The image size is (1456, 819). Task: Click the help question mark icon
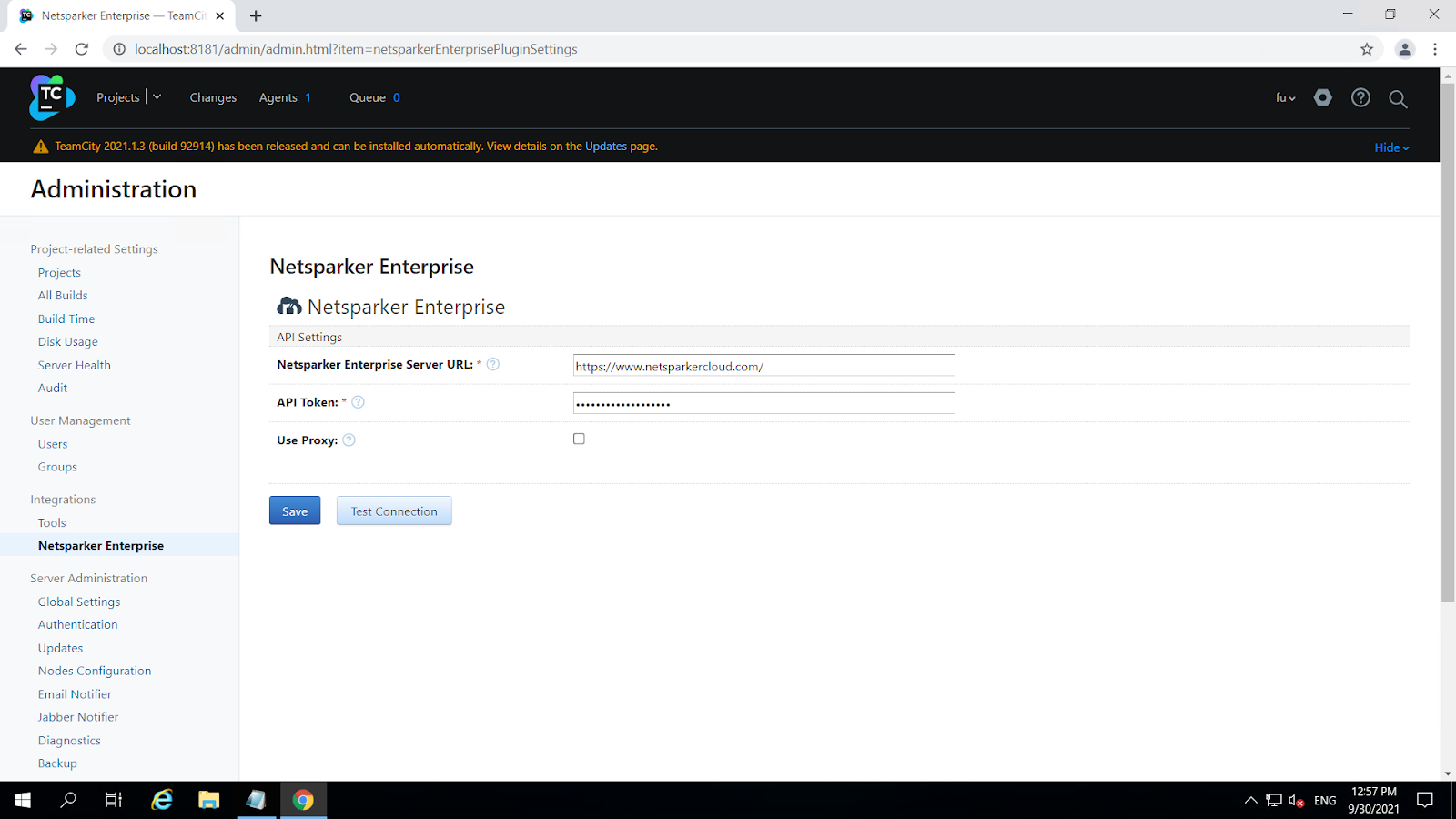1360,97
